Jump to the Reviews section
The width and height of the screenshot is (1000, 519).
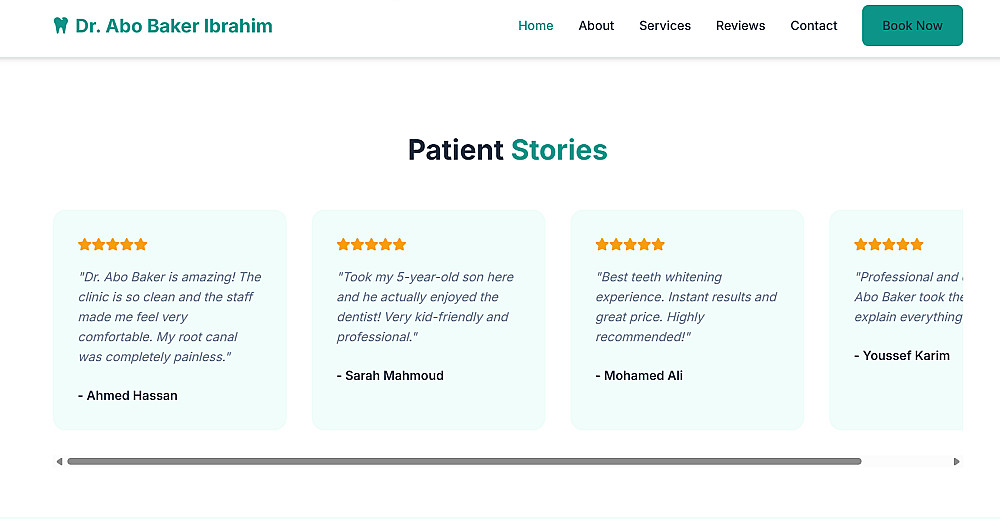click(x=740, y=26)
